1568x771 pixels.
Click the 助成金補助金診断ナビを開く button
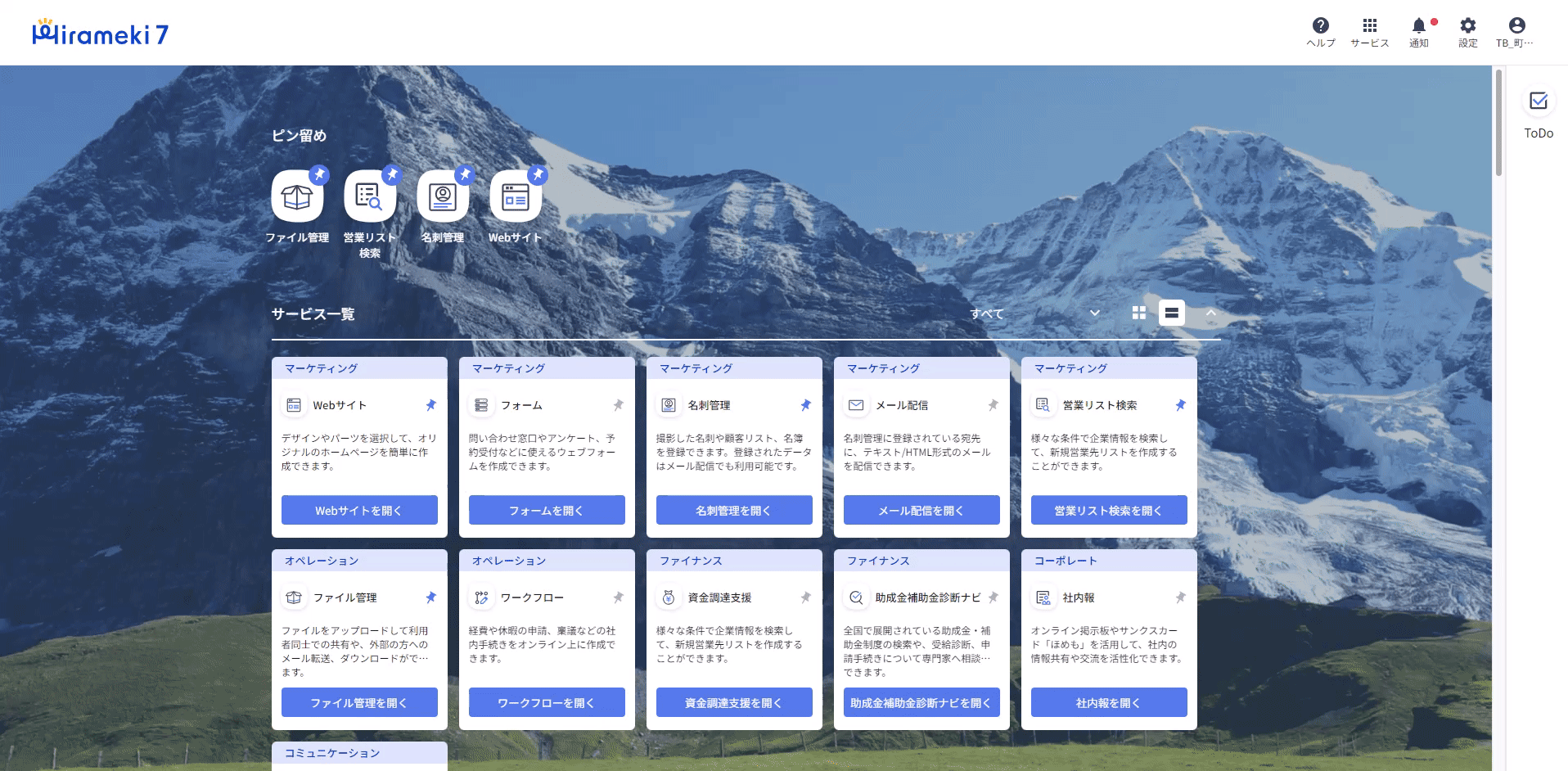coord(921,702)
